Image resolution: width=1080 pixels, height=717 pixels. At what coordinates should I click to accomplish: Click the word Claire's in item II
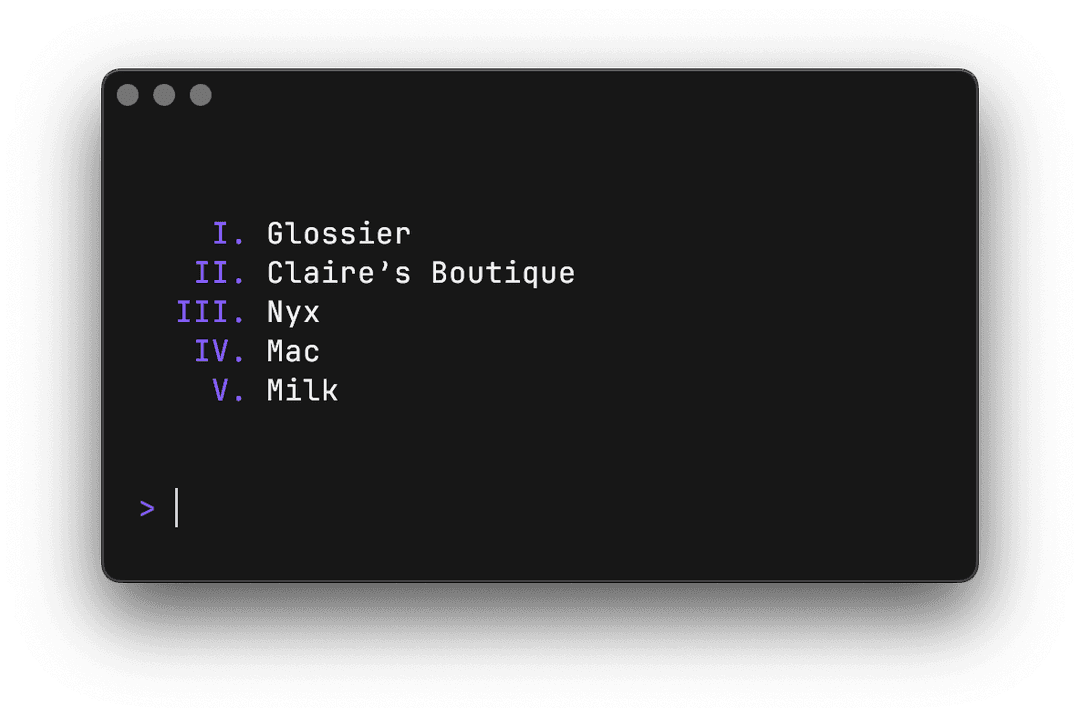(339, 273)
